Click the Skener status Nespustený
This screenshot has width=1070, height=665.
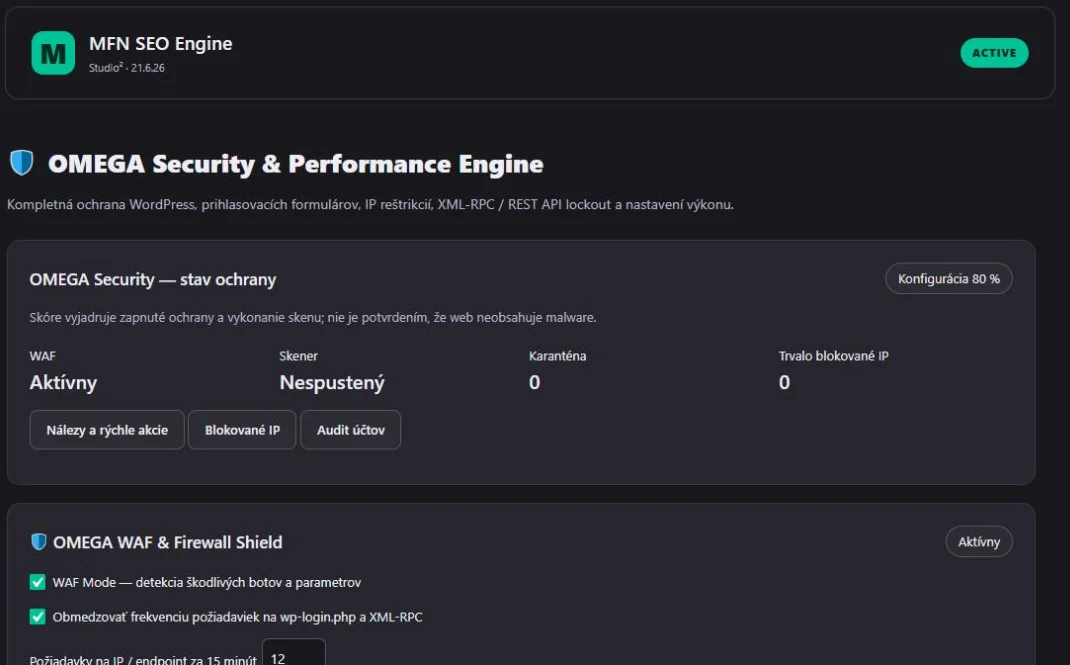point(332,382)
